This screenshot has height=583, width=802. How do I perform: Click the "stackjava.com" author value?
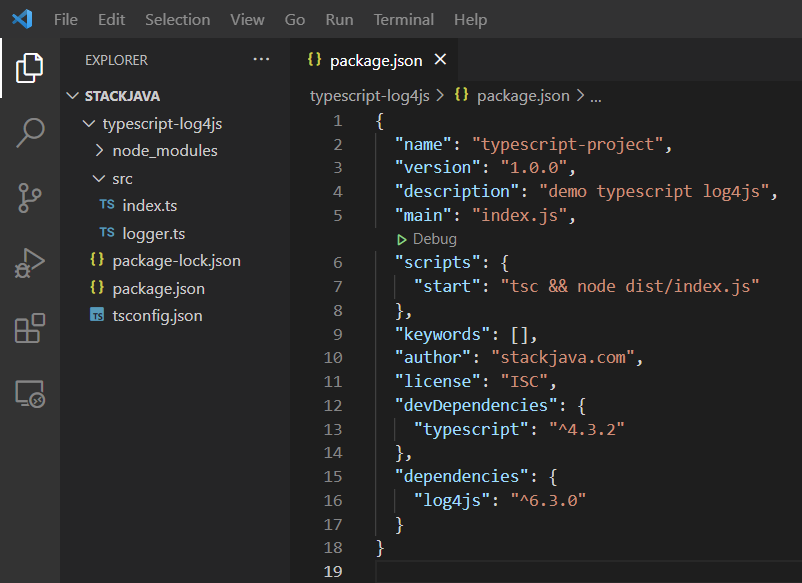coord(563,357)
